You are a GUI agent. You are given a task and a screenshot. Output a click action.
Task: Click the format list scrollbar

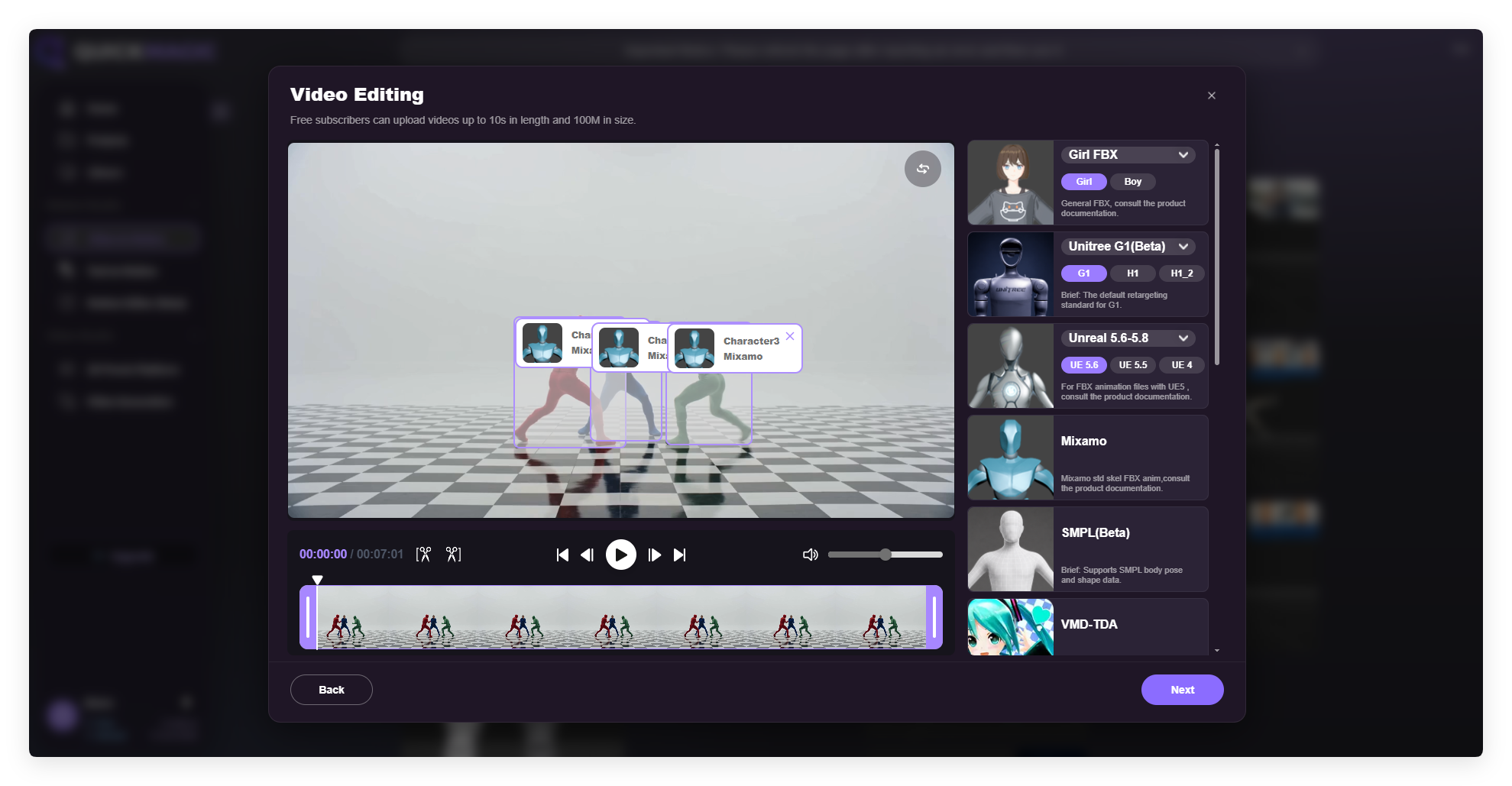pos(1216,257)
